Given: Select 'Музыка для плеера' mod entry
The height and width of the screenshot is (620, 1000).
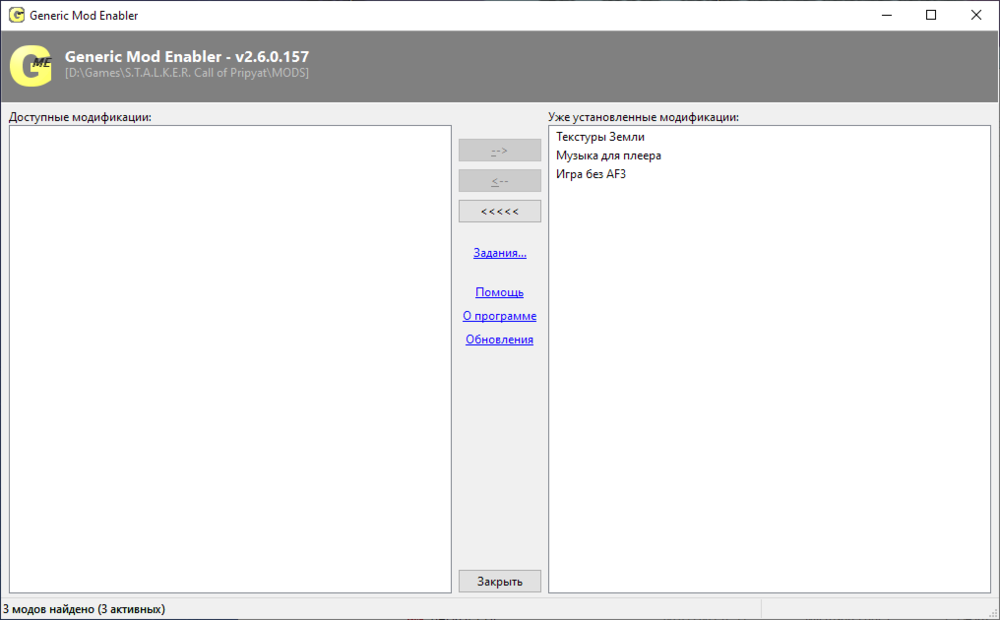Looking at the screenshot, I should pos(608,155).
